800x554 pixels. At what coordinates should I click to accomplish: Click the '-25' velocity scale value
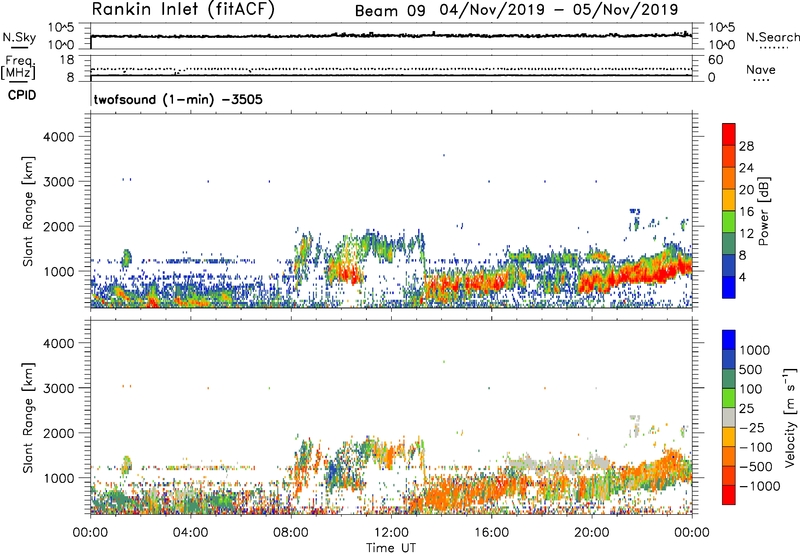(753, 428)
